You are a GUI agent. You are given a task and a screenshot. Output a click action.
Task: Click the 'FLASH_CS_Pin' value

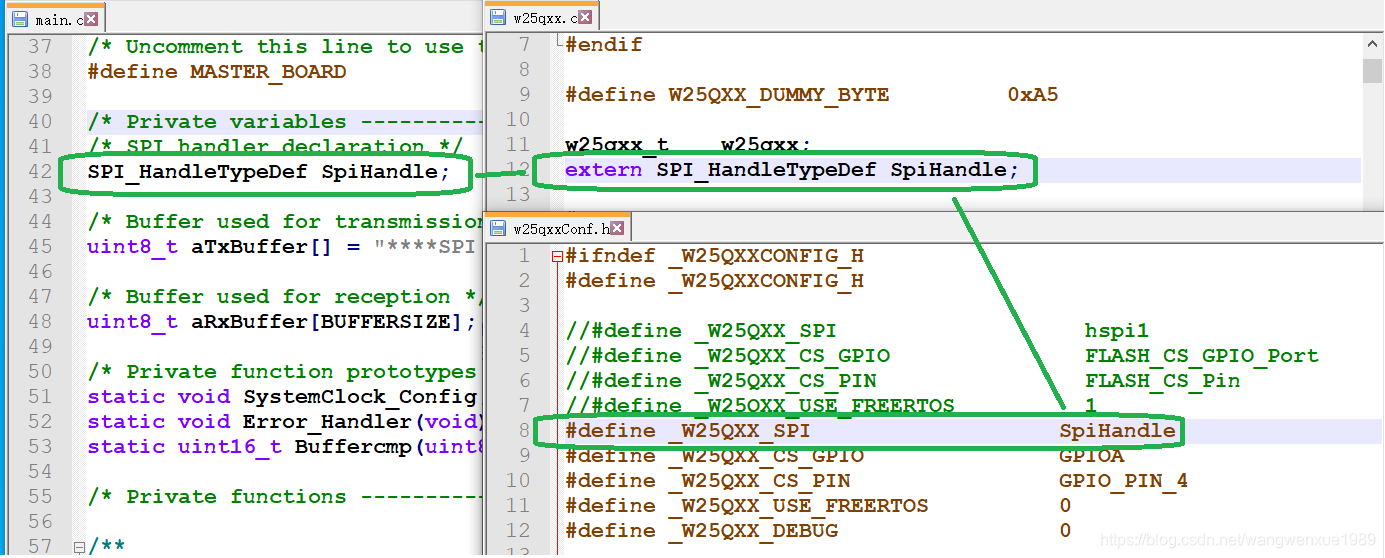1163,381
